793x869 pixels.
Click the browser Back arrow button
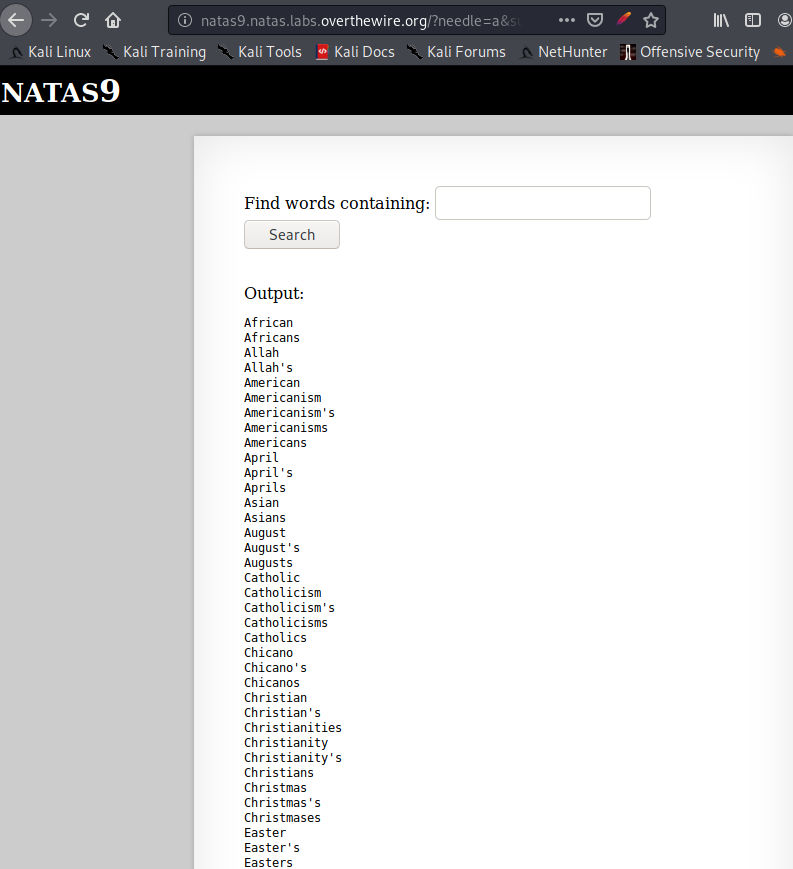click(17, 20)
